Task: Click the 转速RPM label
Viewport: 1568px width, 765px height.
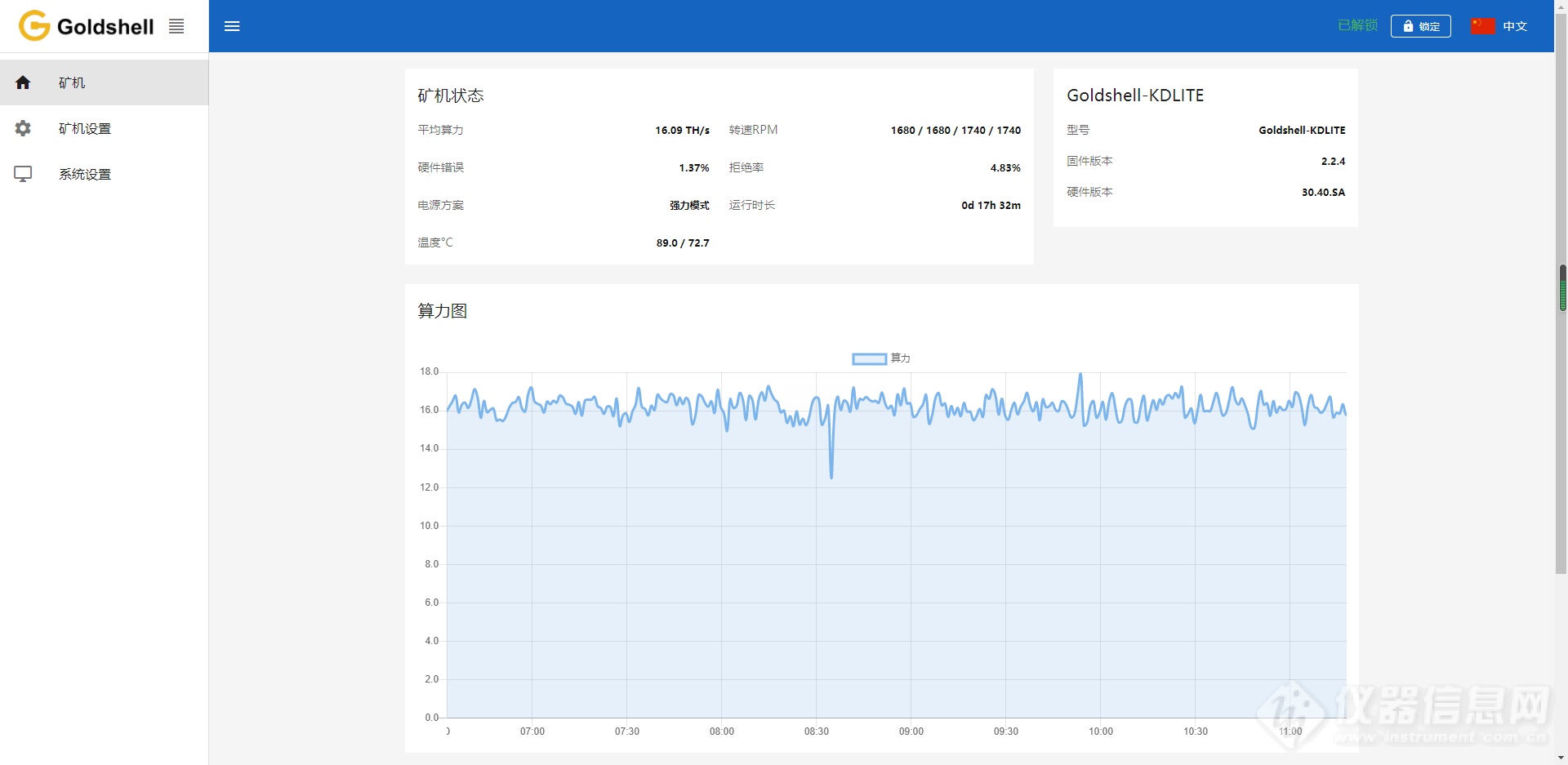Action: (753, 130)
